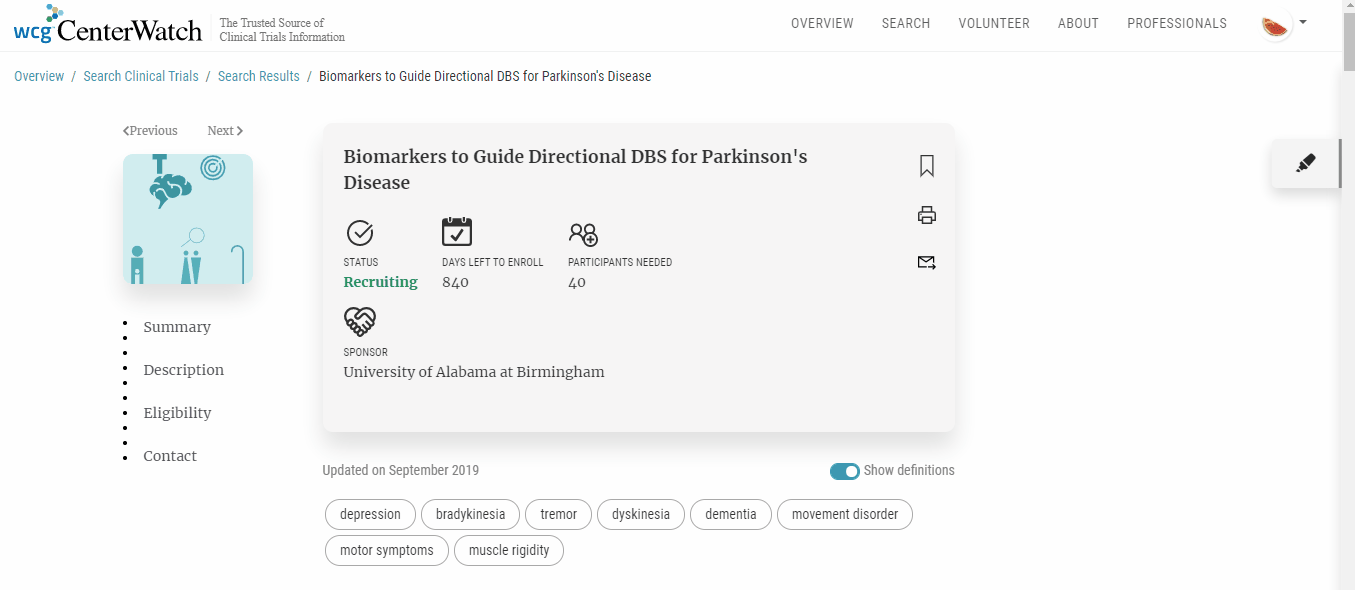Toggle the Show definitions switch

(x=844, y=471)
